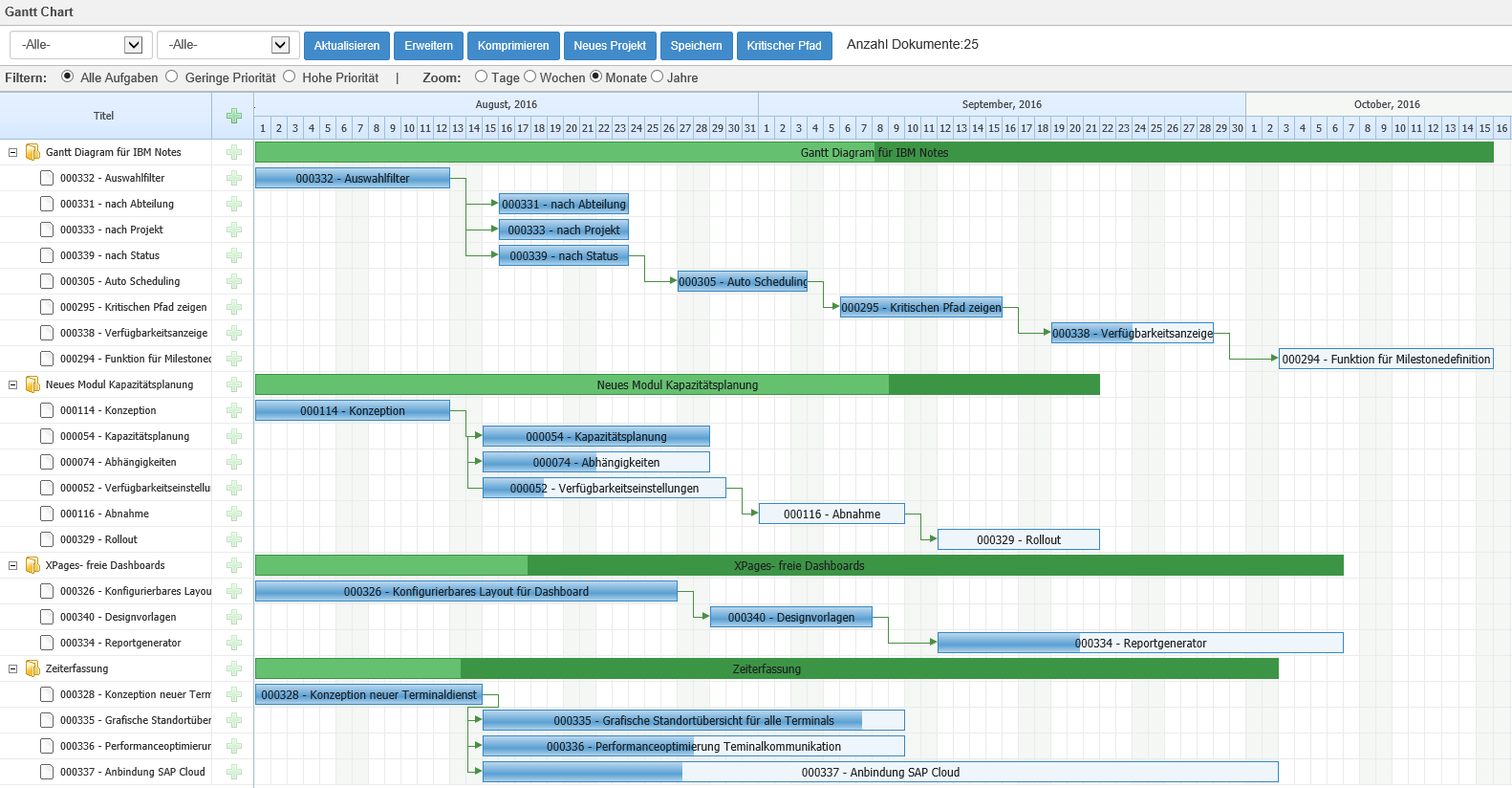The height and width of the screenshot is (788, 1512).
Task: Click the 000337 - Anbindung SAP Cloud task bar
Action: 880,772
